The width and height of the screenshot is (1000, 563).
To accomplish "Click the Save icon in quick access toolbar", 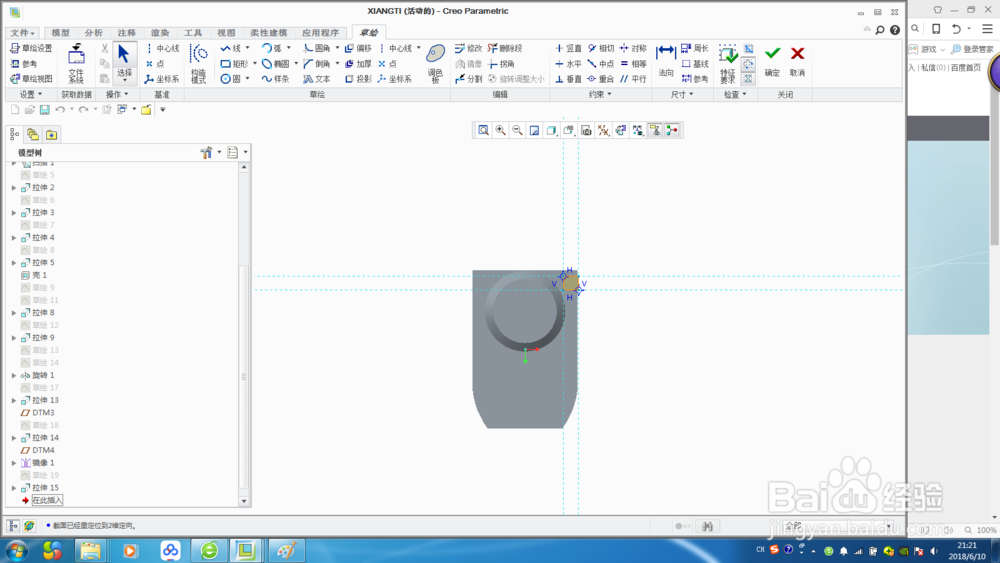I will 45,110.
